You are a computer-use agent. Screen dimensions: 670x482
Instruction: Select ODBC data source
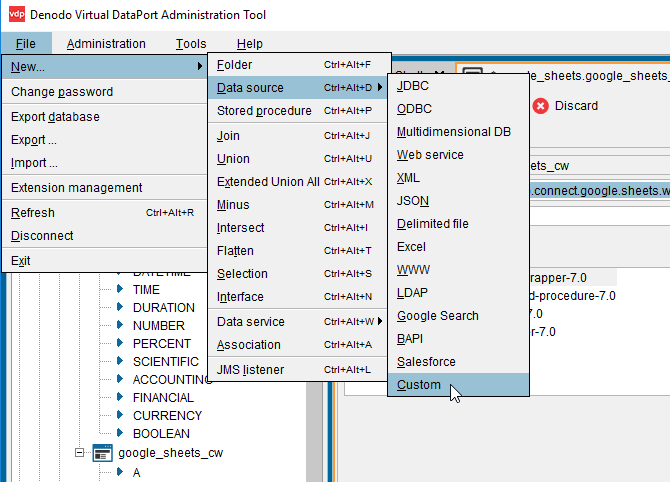tap(458, 109)
